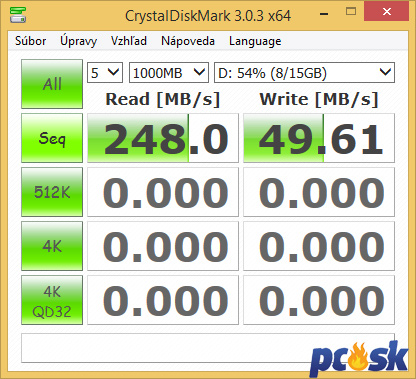This screenshot has height=379, width=416.
Task: Click the 4K QD32 write result field
Action: pyautogui.click(x=319, y=300)
